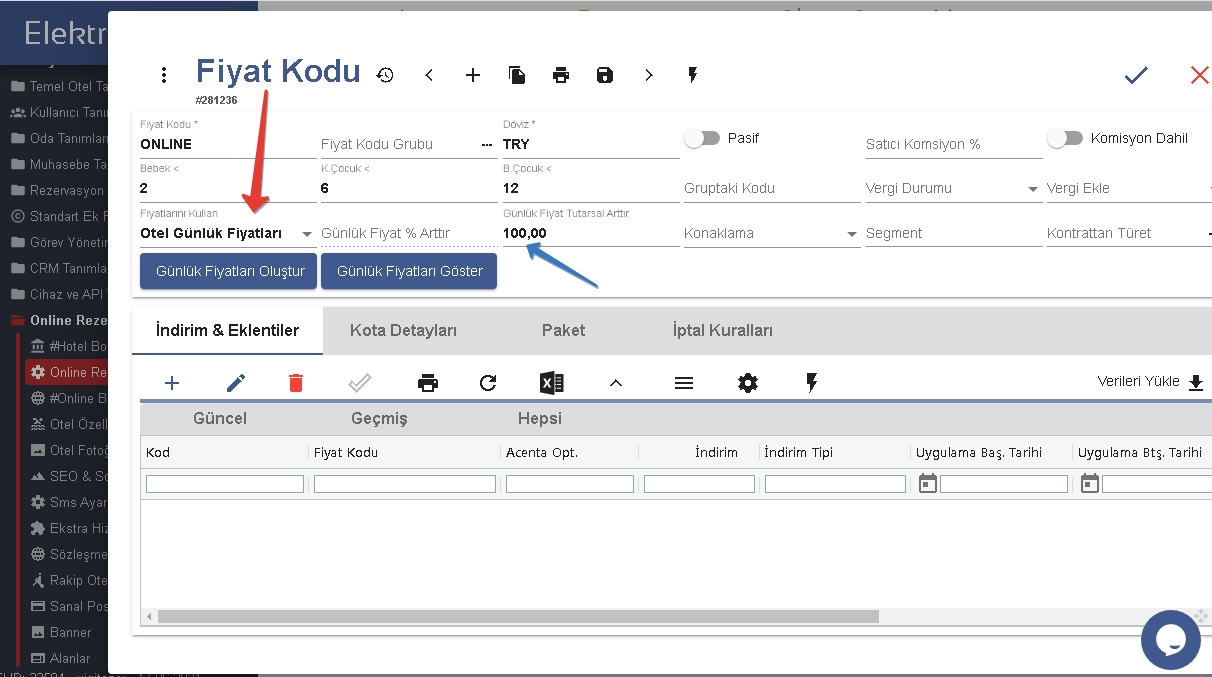Export grid using the Excel icon
1212x677 pixels.
coord(551,383)
